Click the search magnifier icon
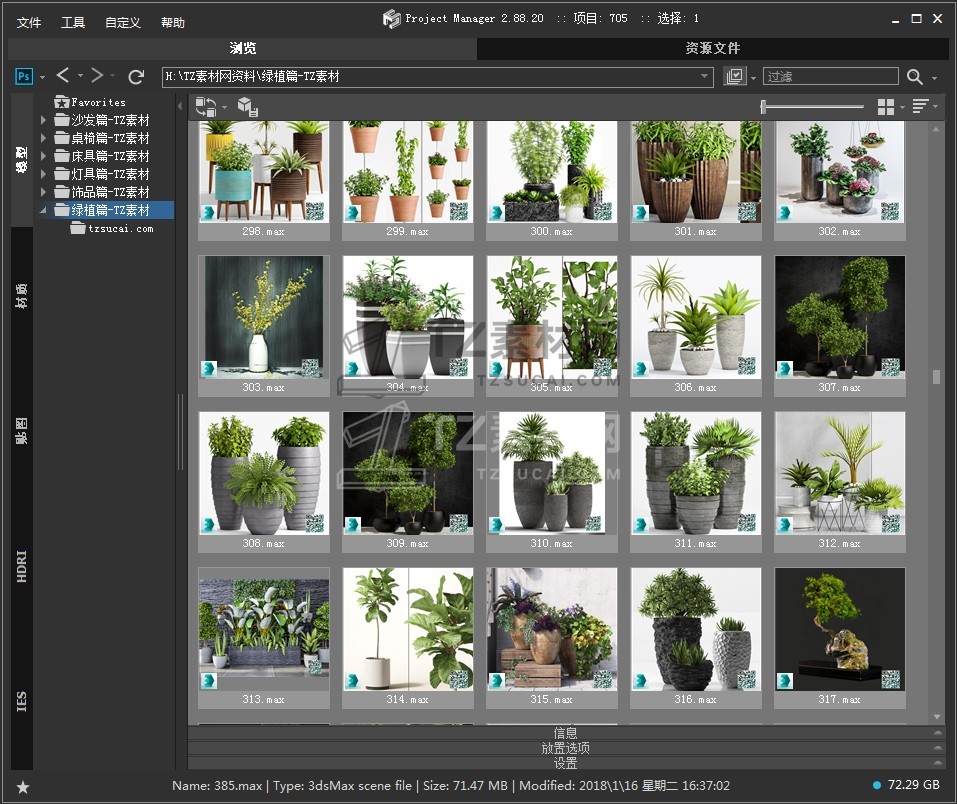Viewport: 957px width, 804px height. 914,77
